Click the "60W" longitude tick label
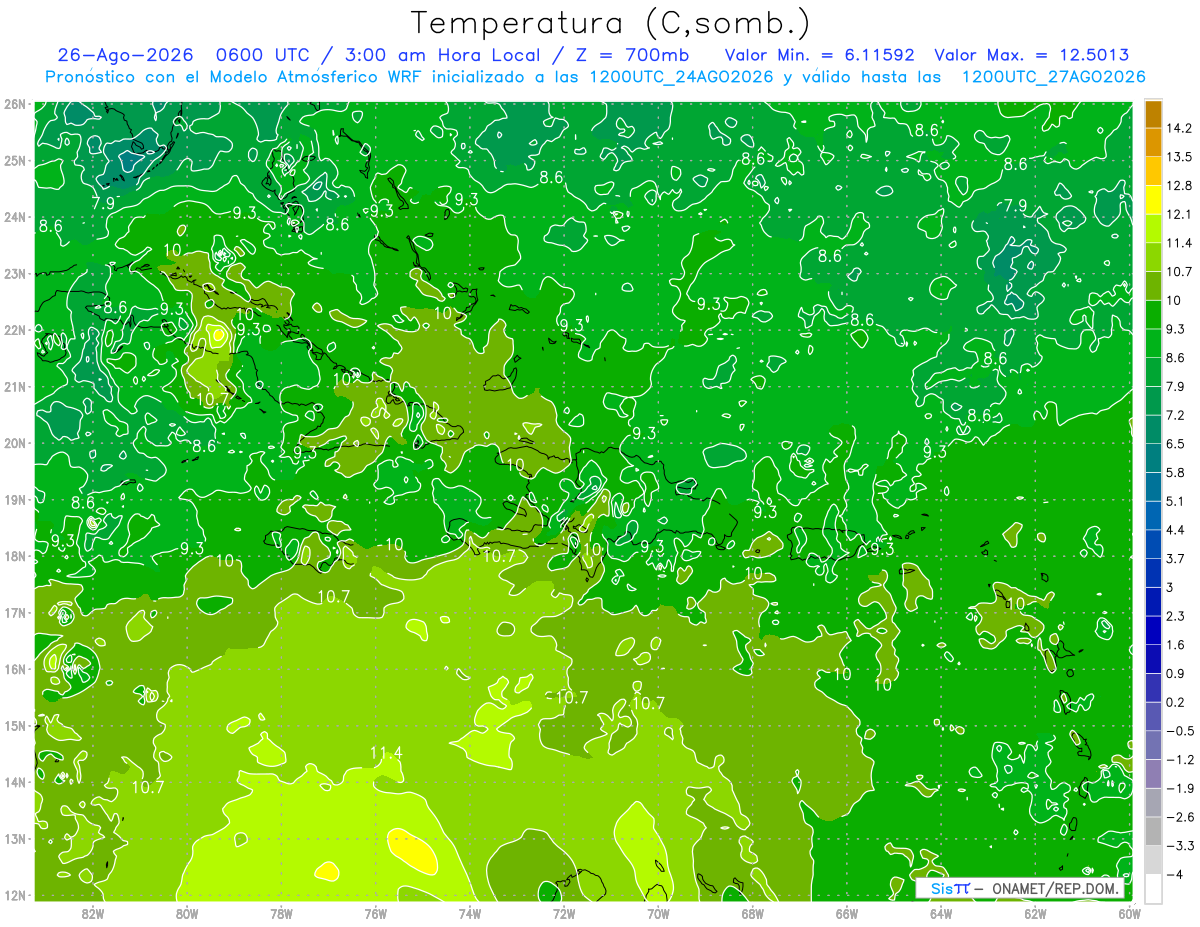This screenshot has width=1200, height=927. pos(1129,913)
